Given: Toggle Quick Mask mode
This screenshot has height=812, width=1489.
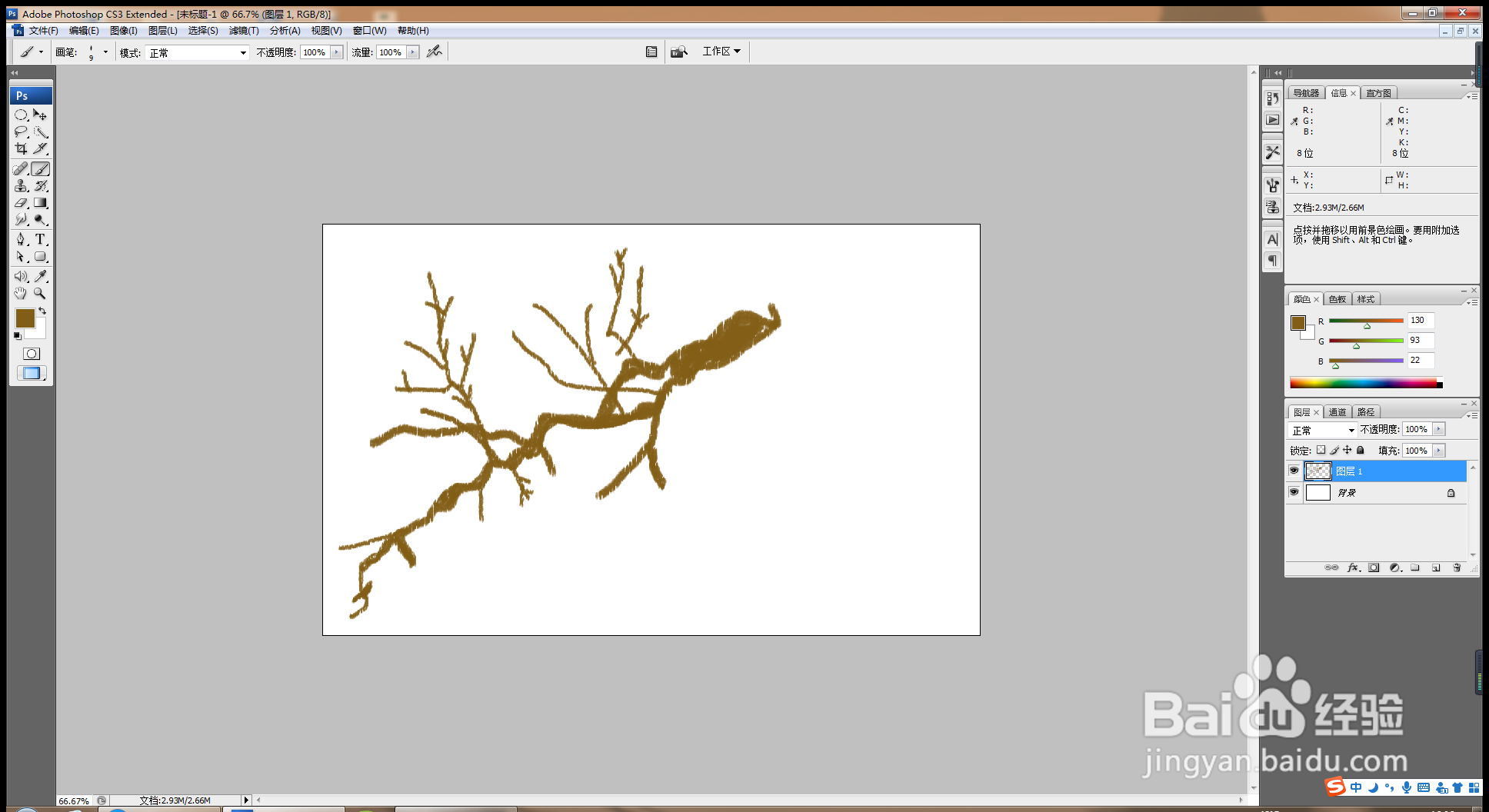Looking at the screenshot, I should click(x=32, y=354).
